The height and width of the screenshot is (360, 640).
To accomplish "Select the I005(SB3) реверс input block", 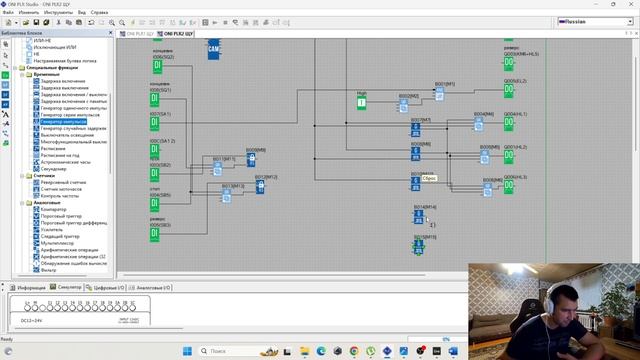I will click(x=155, y=235).
